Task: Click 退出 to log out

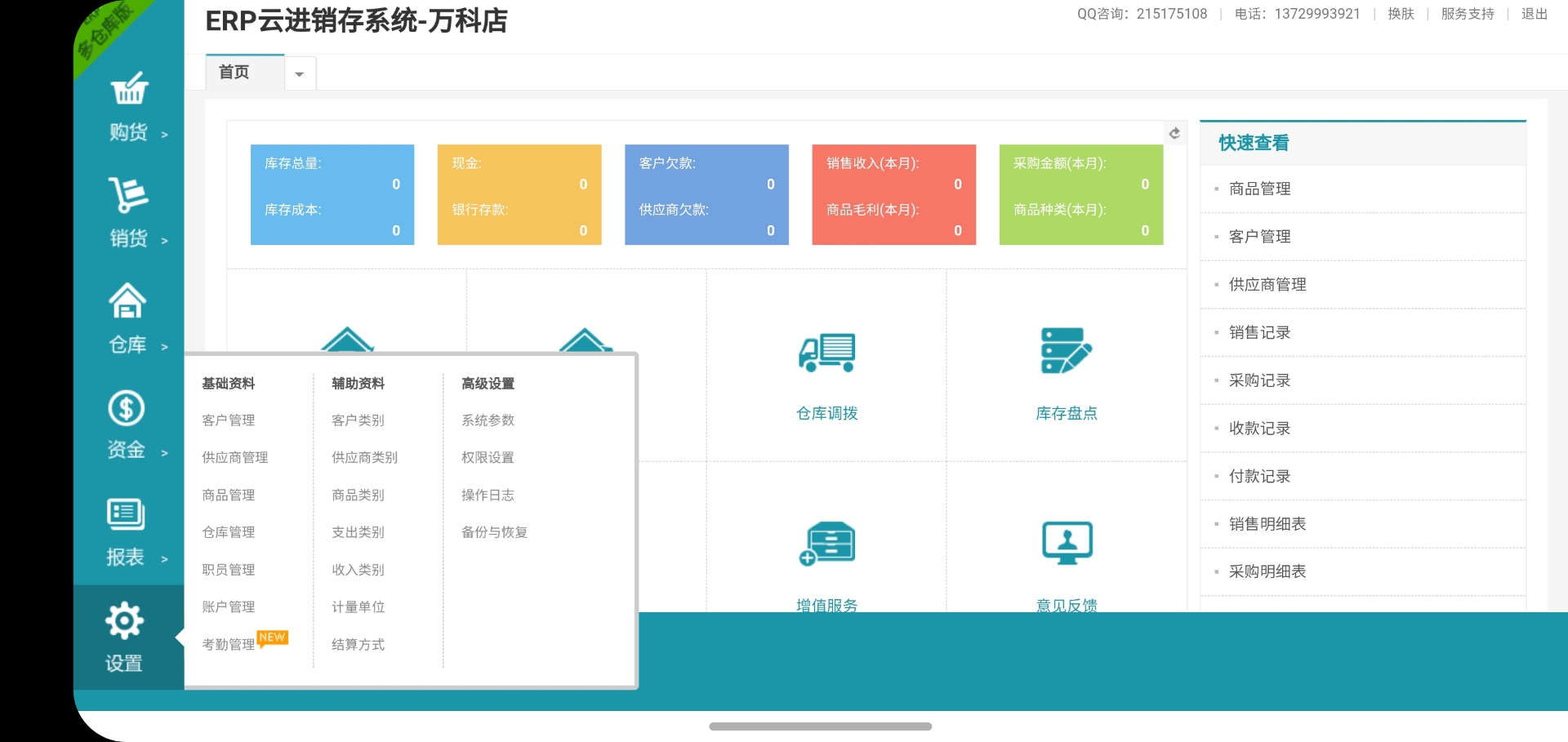Action: tap(1534, 14)
